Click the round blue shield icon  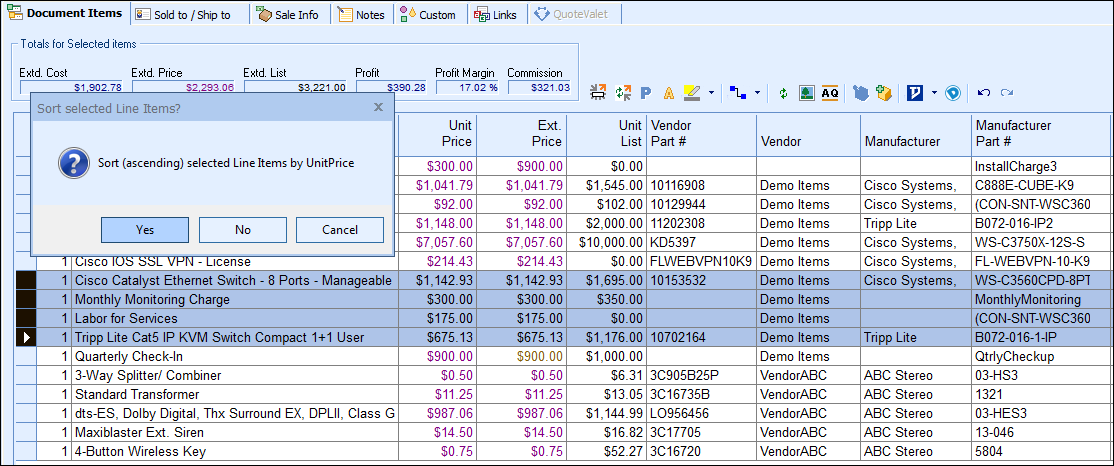953,93
